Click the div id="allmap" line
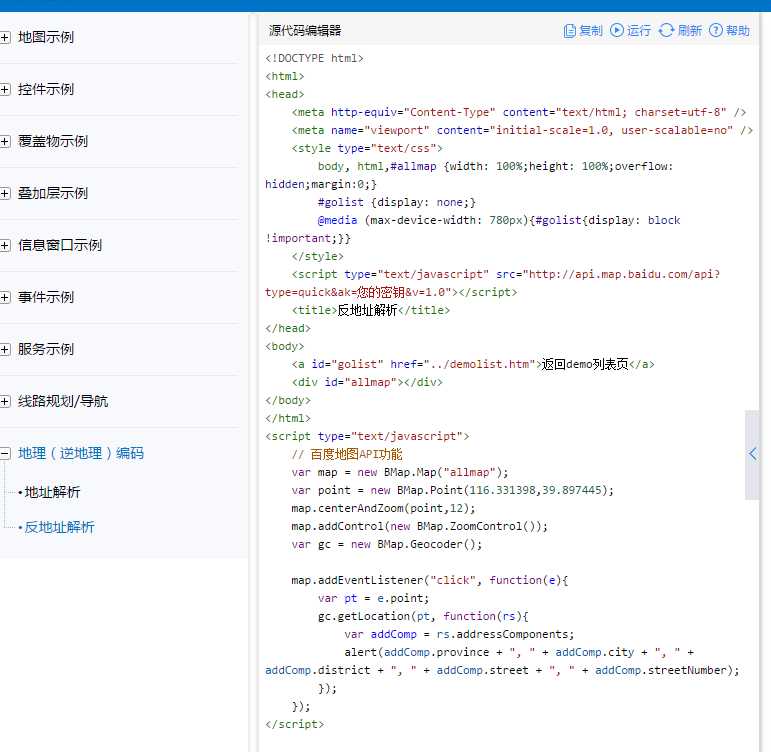 367,382
